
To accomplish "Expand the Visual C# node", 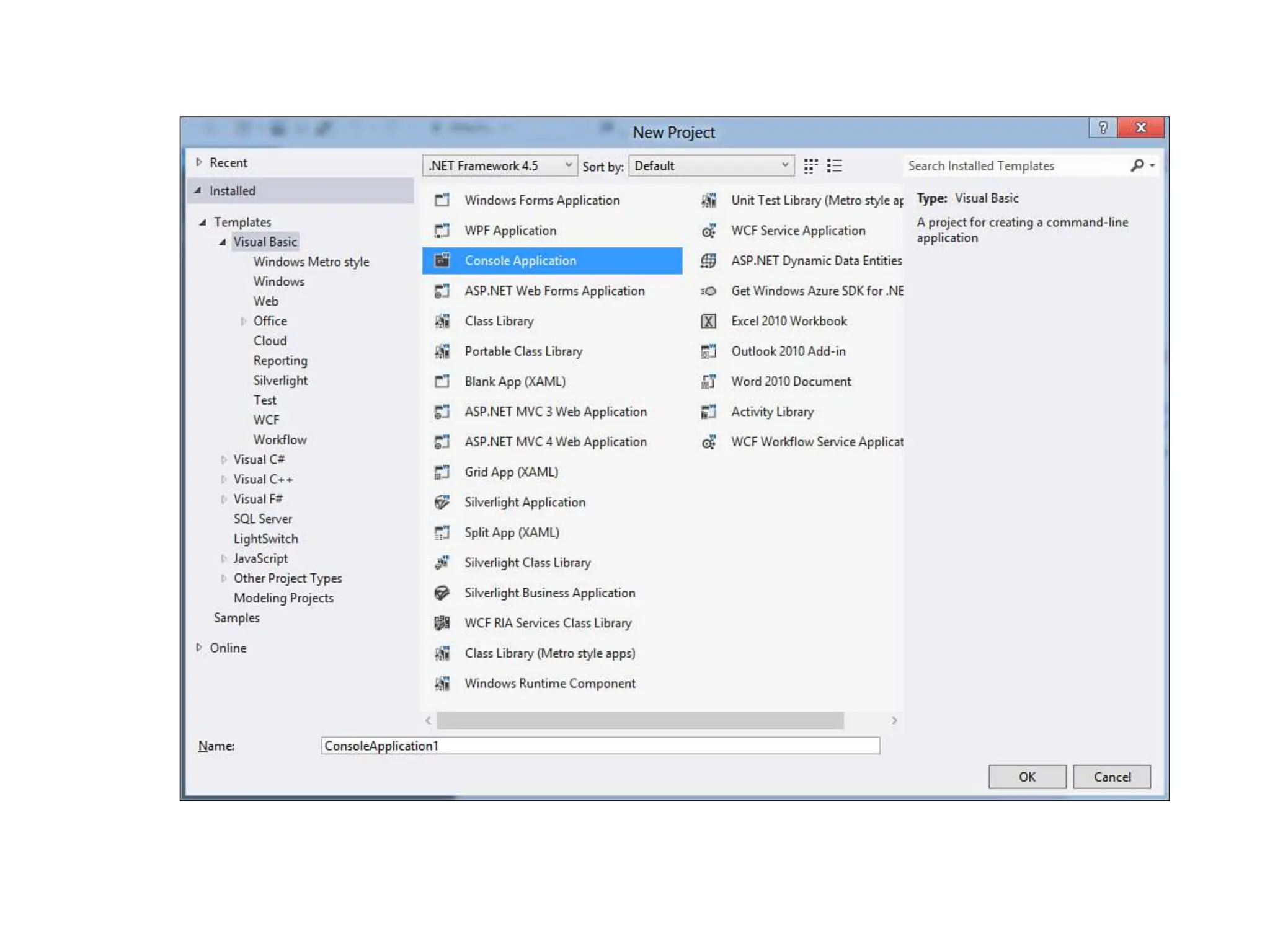I will (x=223, y=460).
